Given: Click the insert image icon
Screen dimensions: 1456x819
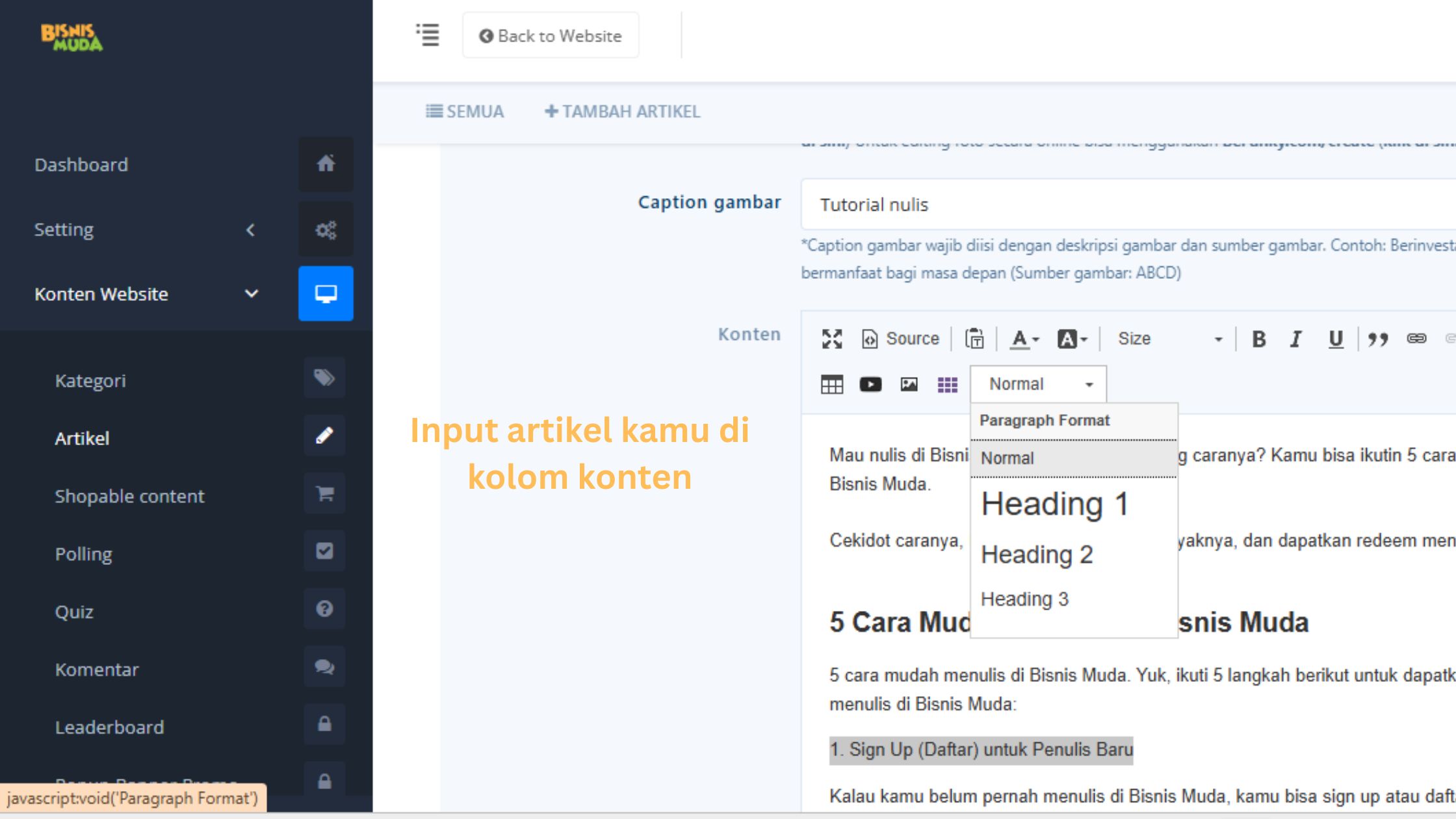Looking at the screenshot, I should tap(909, 385).
